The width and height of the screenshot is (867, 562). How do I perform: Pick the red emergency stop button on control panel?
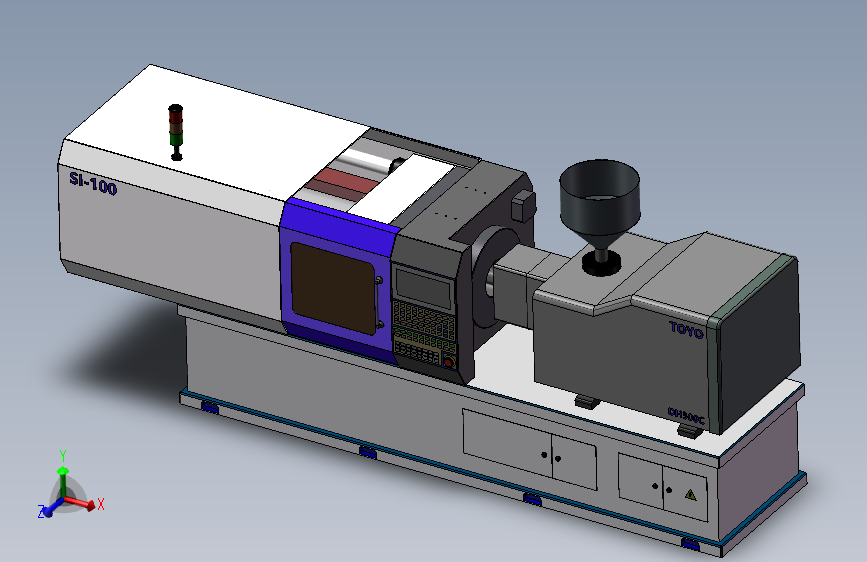(448, 363)
